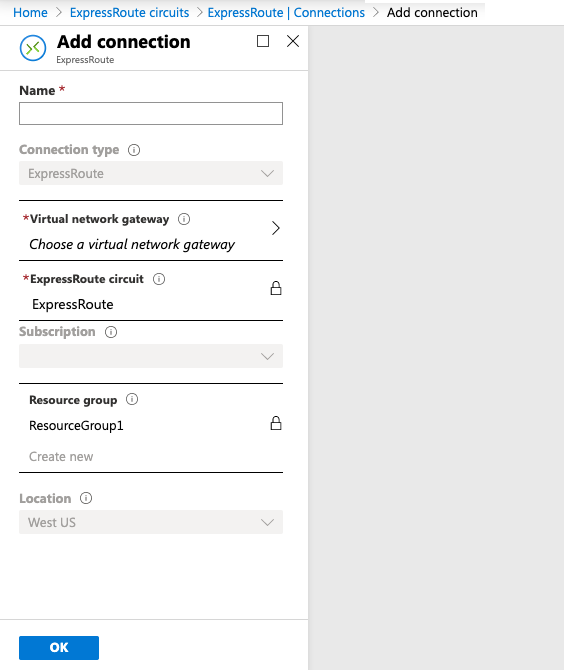Click the Add connection title heading
This screenshot has height=670, width=564.
point(124,42)
